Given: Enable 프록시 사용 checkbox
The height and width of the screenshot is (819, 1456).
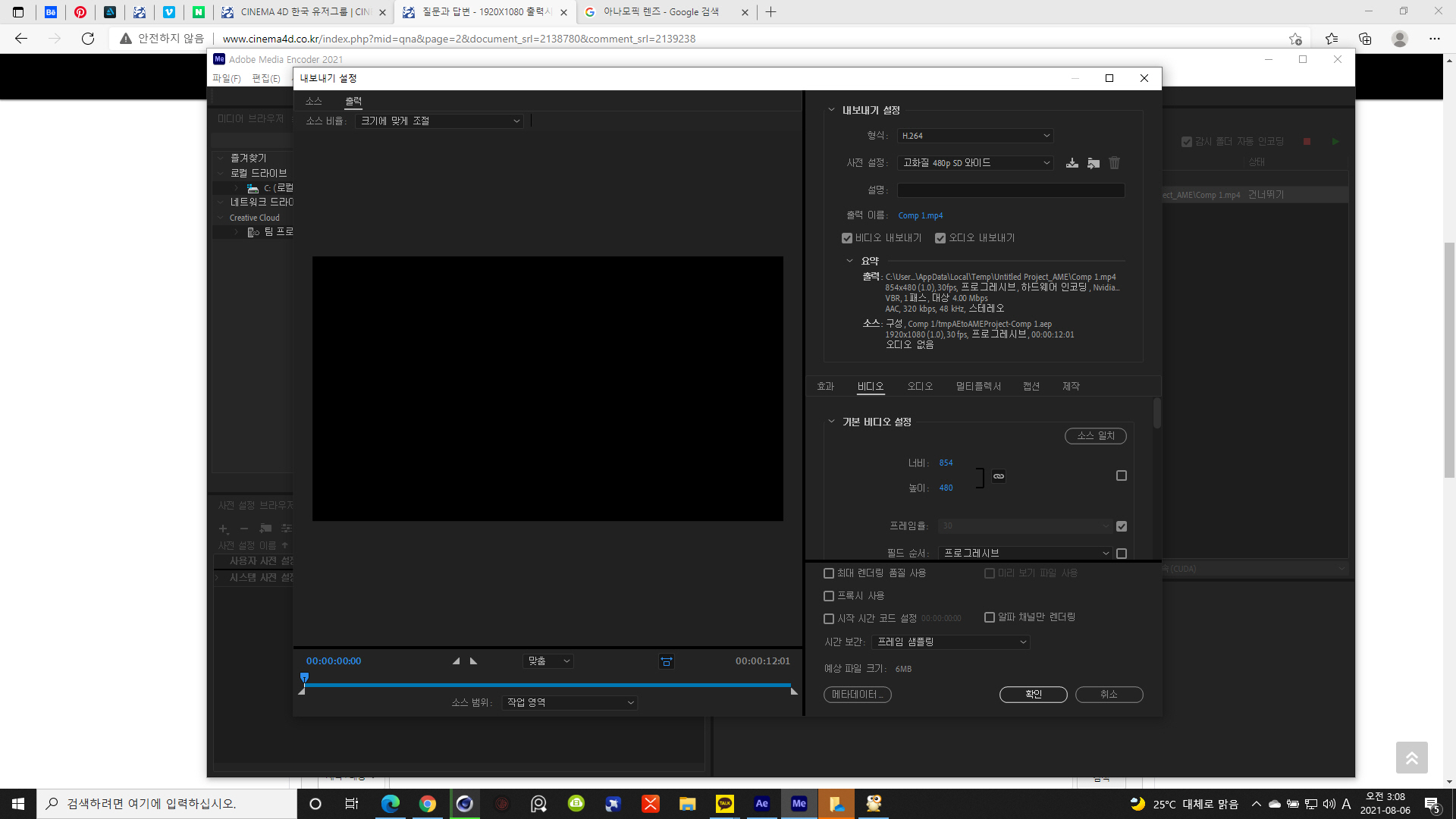Looking at the screenshot, I should click(x=829, y=596).
